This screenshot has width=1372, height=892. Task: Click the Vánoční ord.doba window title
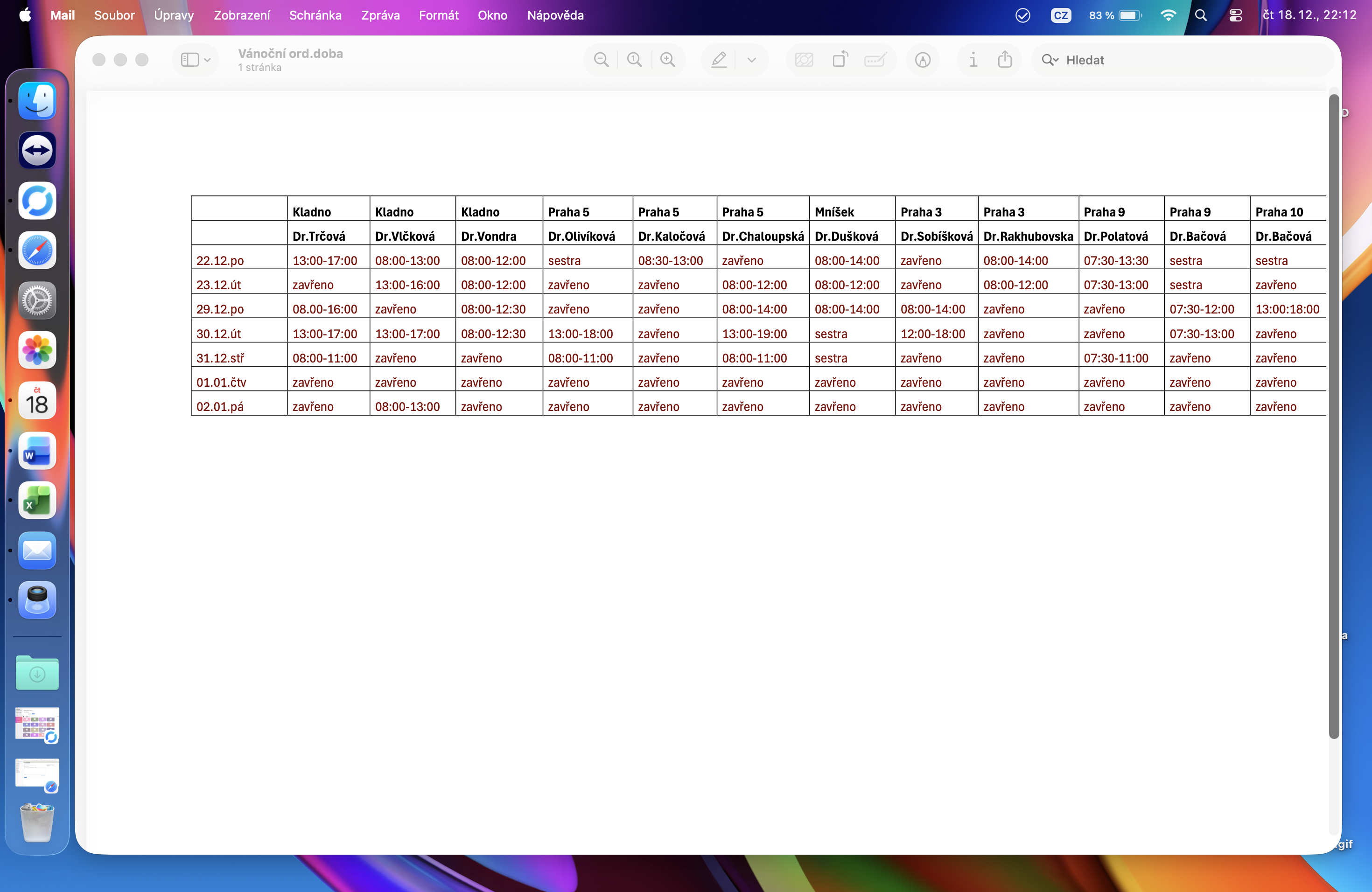pos(291,54)
